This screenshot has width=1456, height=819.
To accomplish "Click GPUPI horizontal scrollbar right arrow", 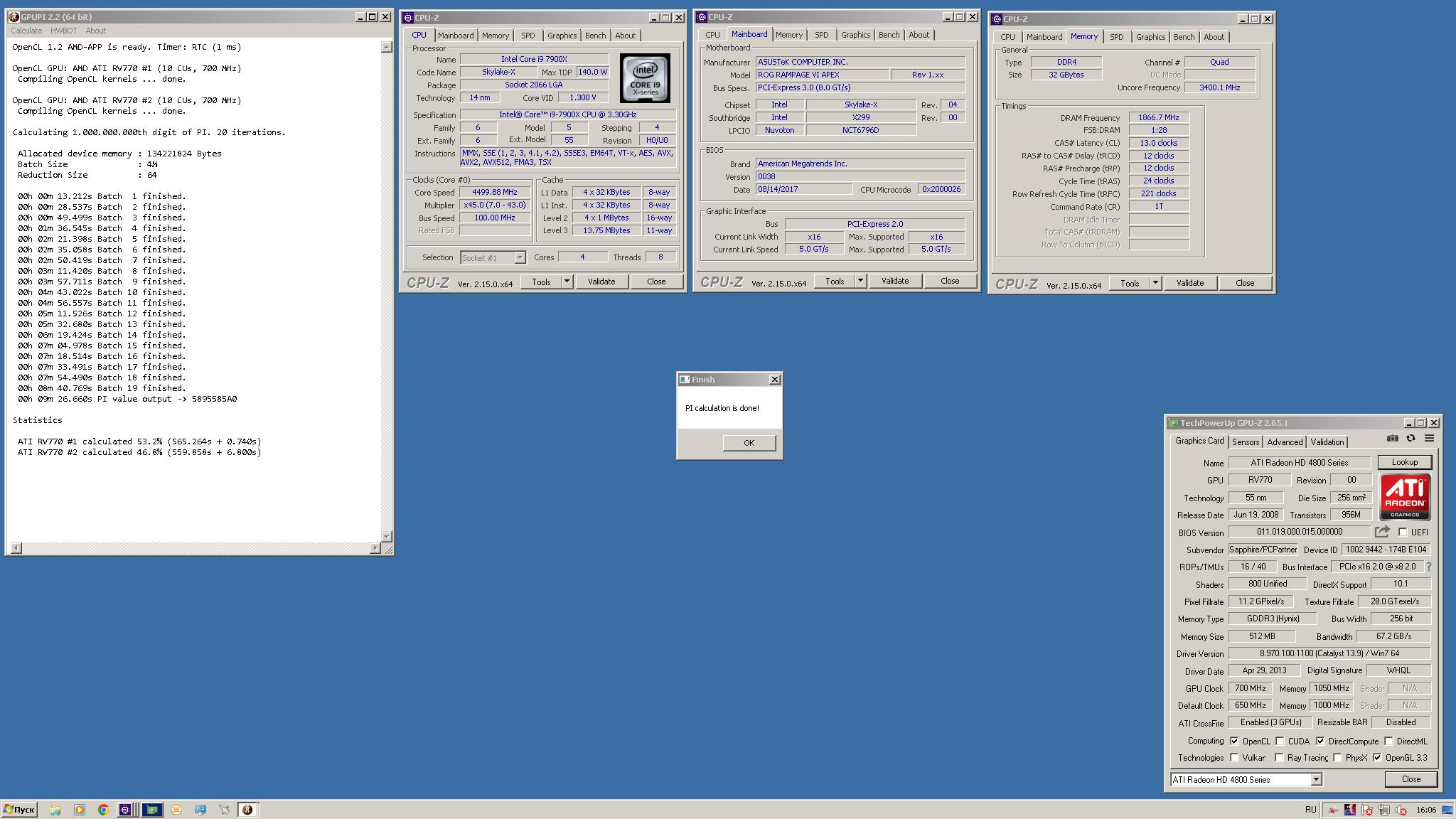I will 375,548.
